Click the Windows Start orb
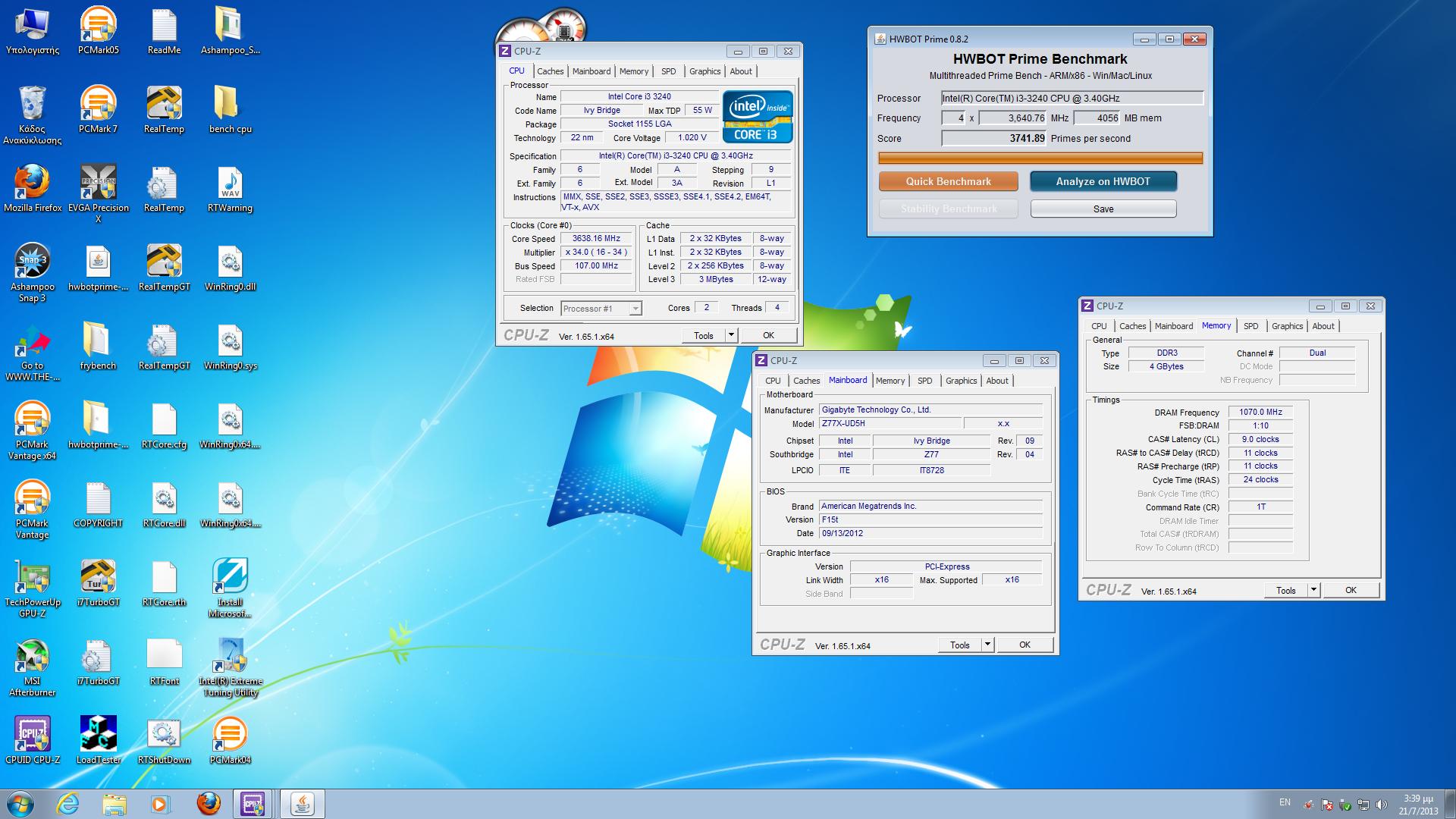 coord(20,803)
